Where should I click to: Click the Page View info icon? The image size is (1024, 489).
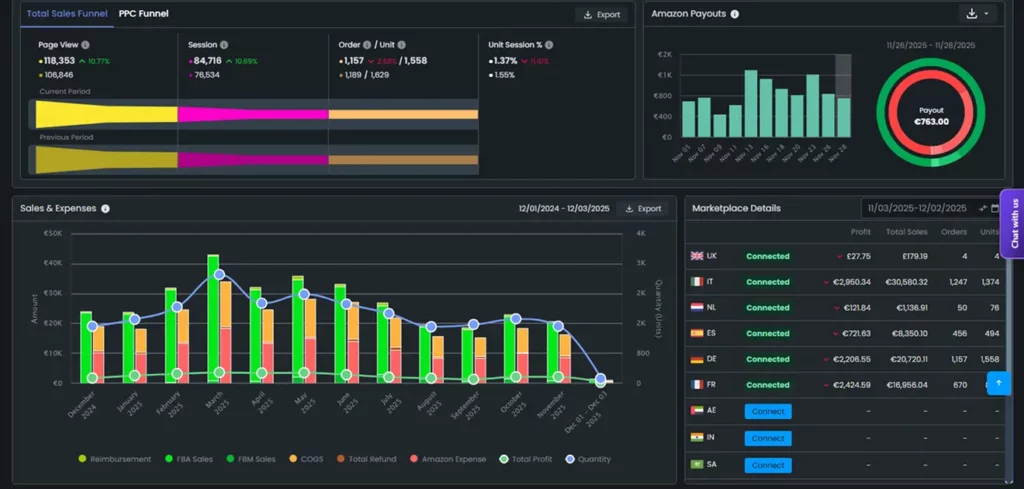coord(85,45)
